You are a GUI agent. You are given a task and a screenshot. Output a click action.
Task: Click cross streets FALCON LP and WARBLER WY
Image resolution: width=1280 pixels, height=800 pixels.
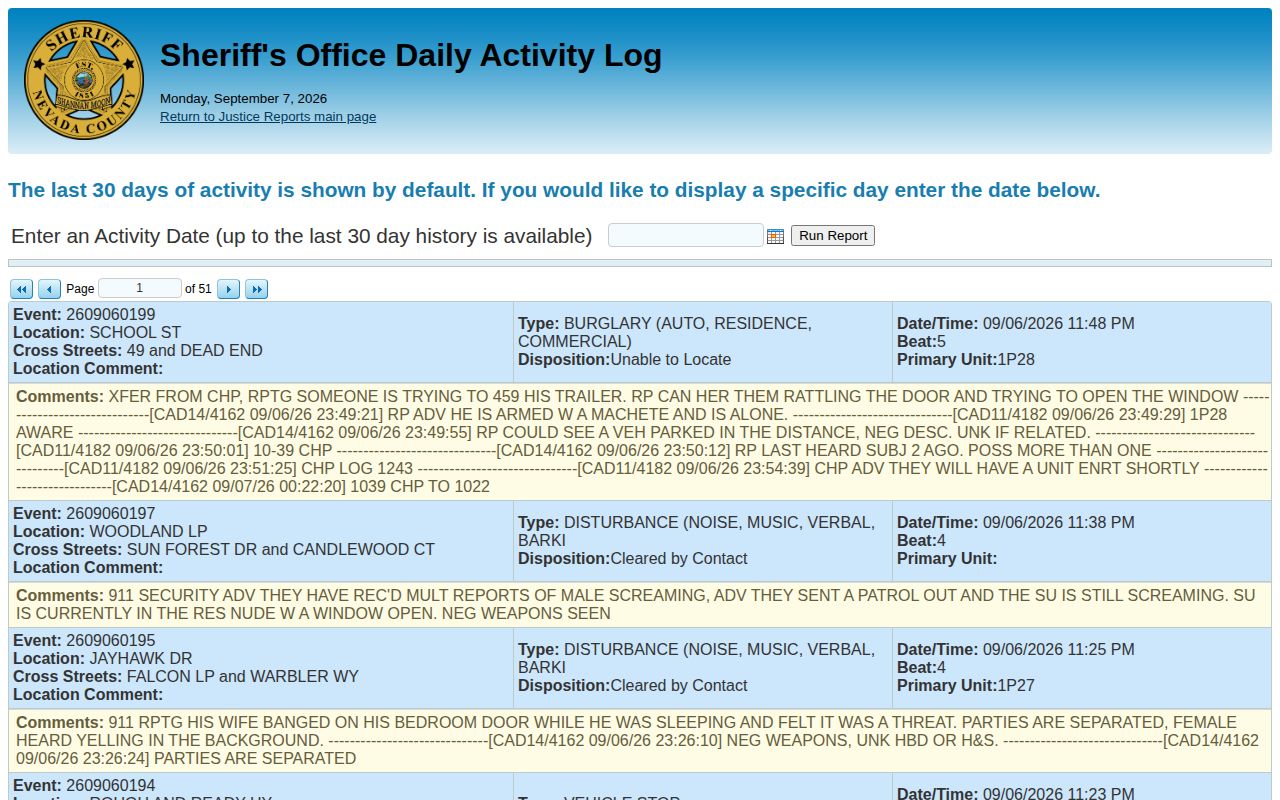pyautogui.click(x=242, y=677)
